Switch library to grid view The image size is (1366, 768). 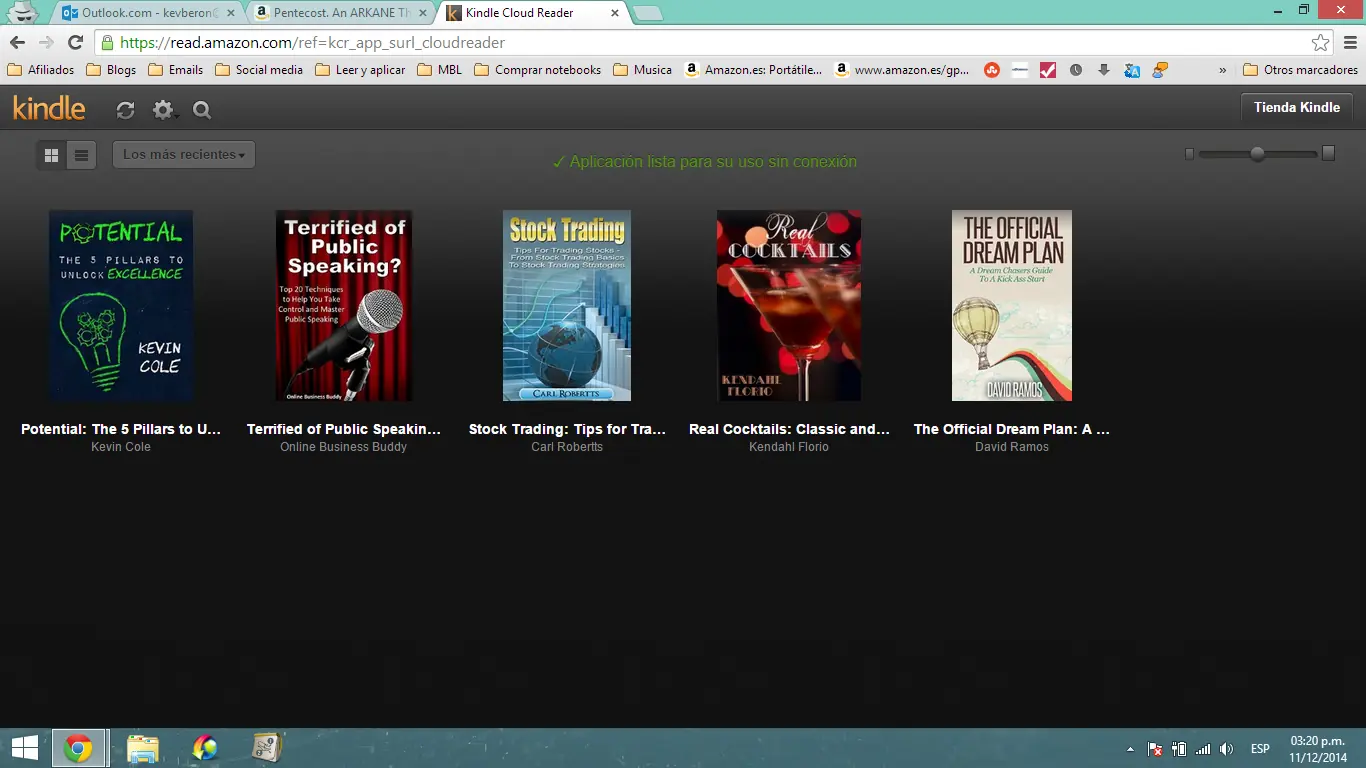52,155
